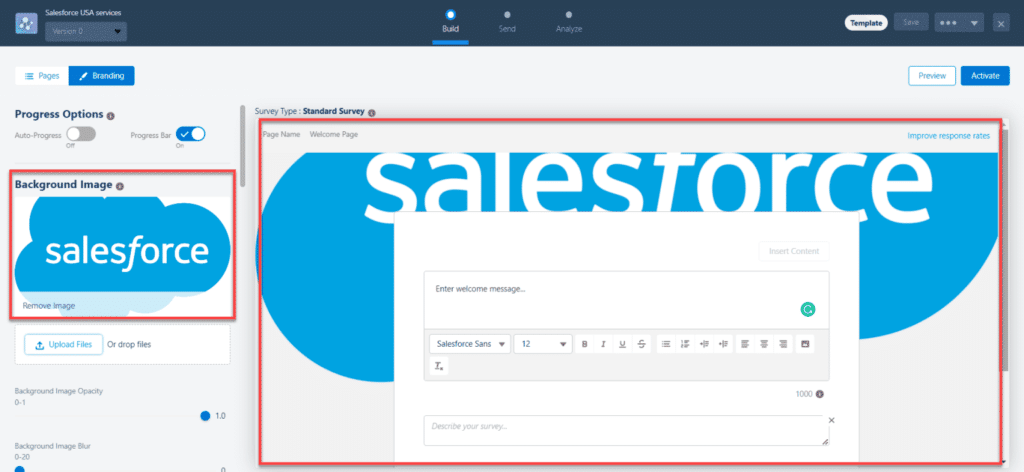Open the Pages tab
Screen dimensions: 1024x472
click(x=42, y=76)
